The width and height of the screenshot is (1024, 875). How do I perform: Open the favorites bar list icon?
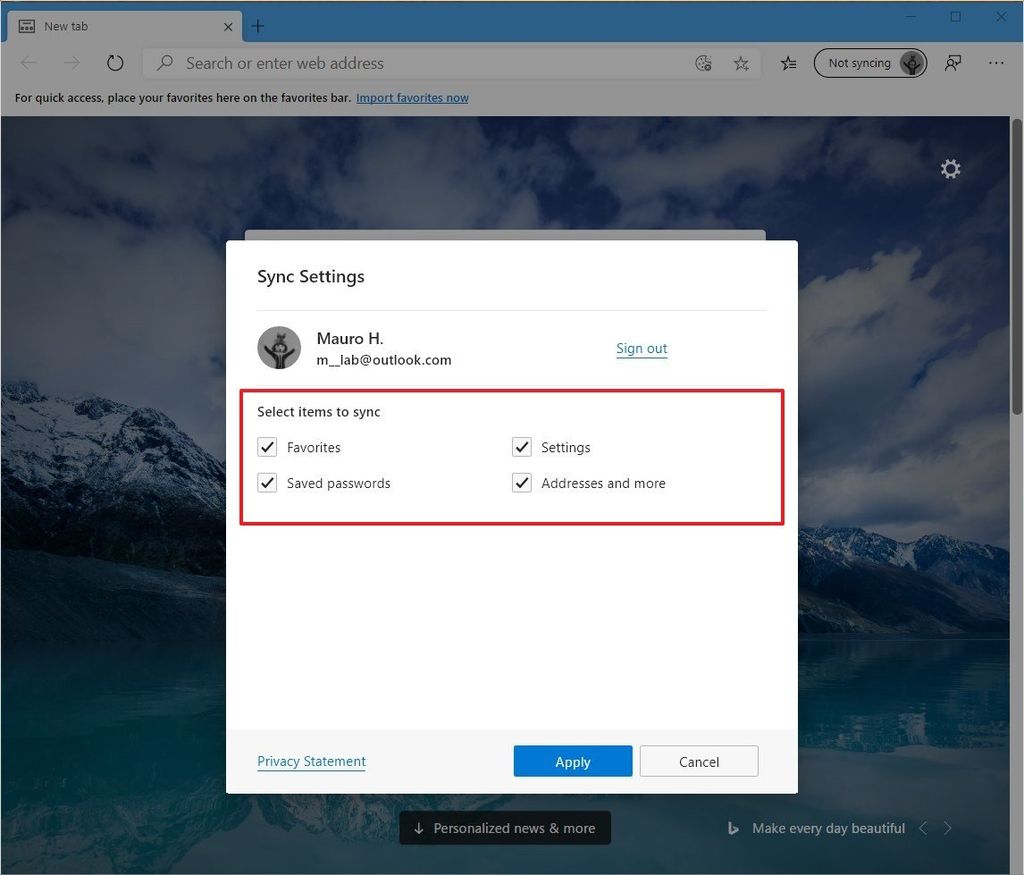pyautogui.click(x=789, y=62)
